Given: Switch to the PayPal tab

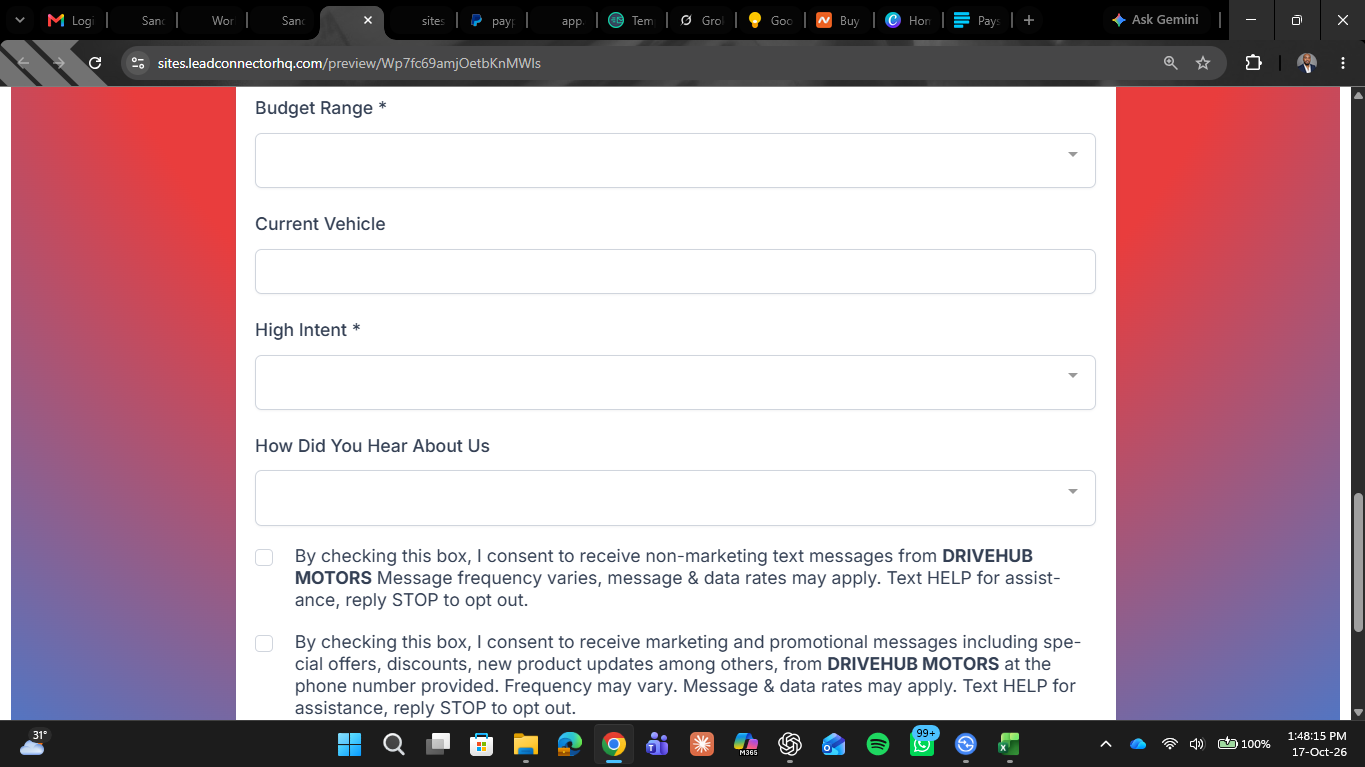Looking at the screenshot, I should (x=492, y=20).
